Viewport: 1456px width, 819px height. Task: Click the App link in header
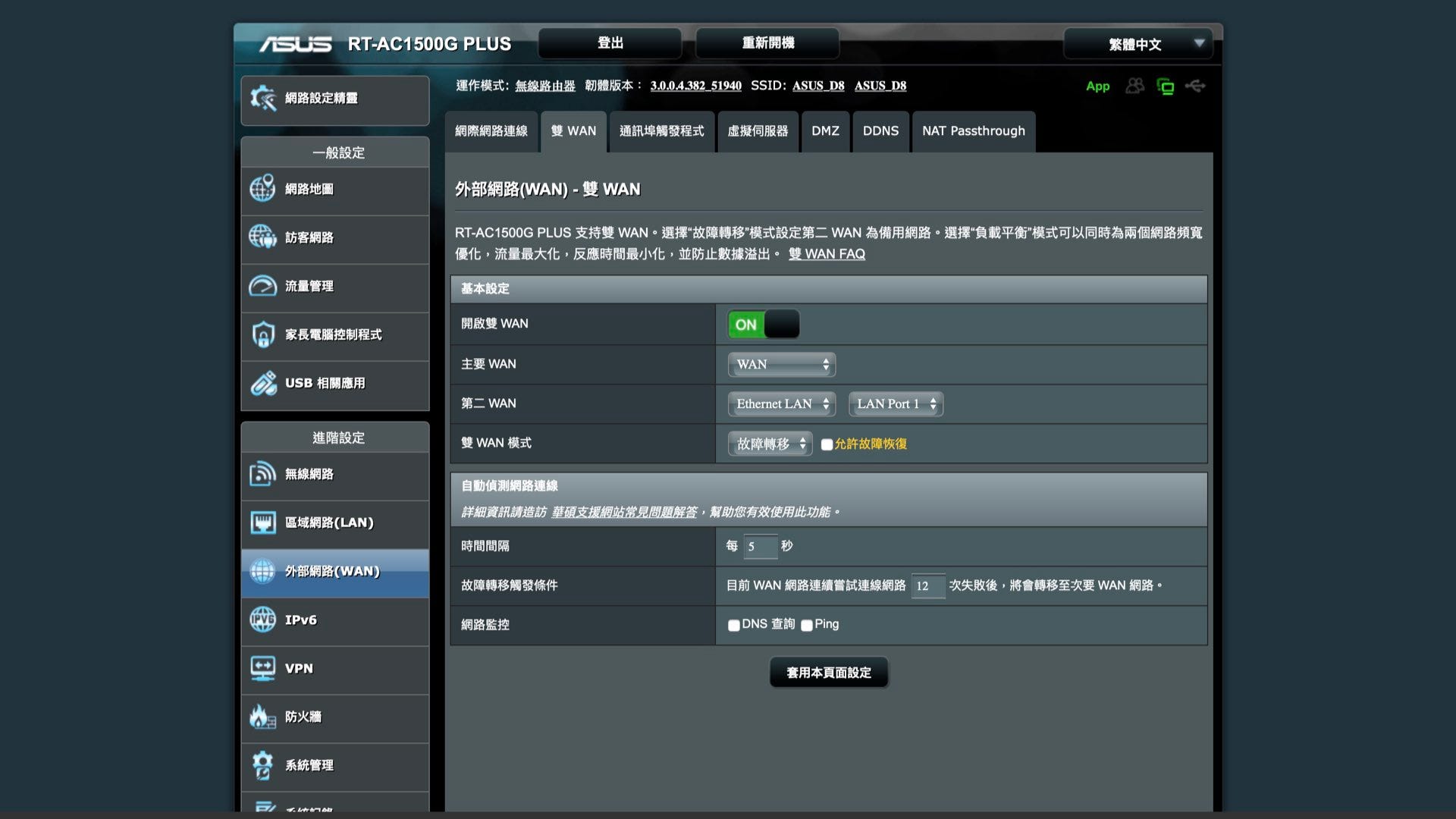1097,86
